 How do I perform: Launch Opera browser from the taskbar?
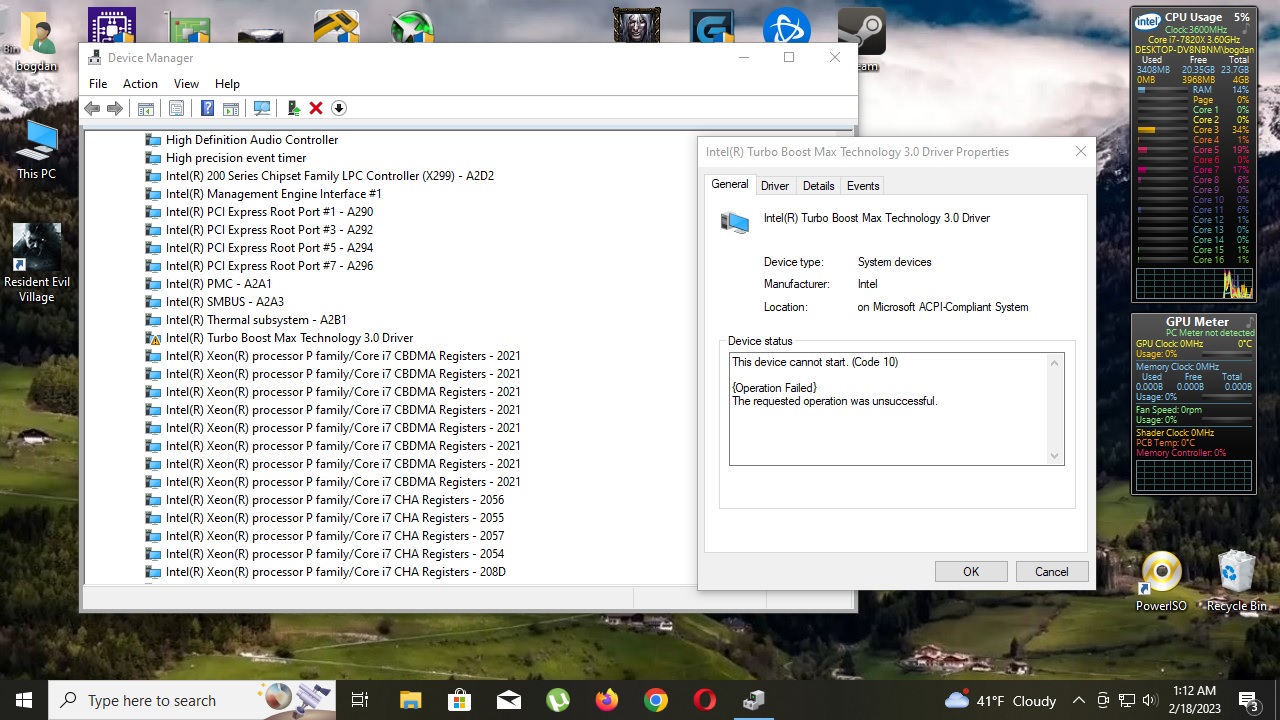[704, 700]
